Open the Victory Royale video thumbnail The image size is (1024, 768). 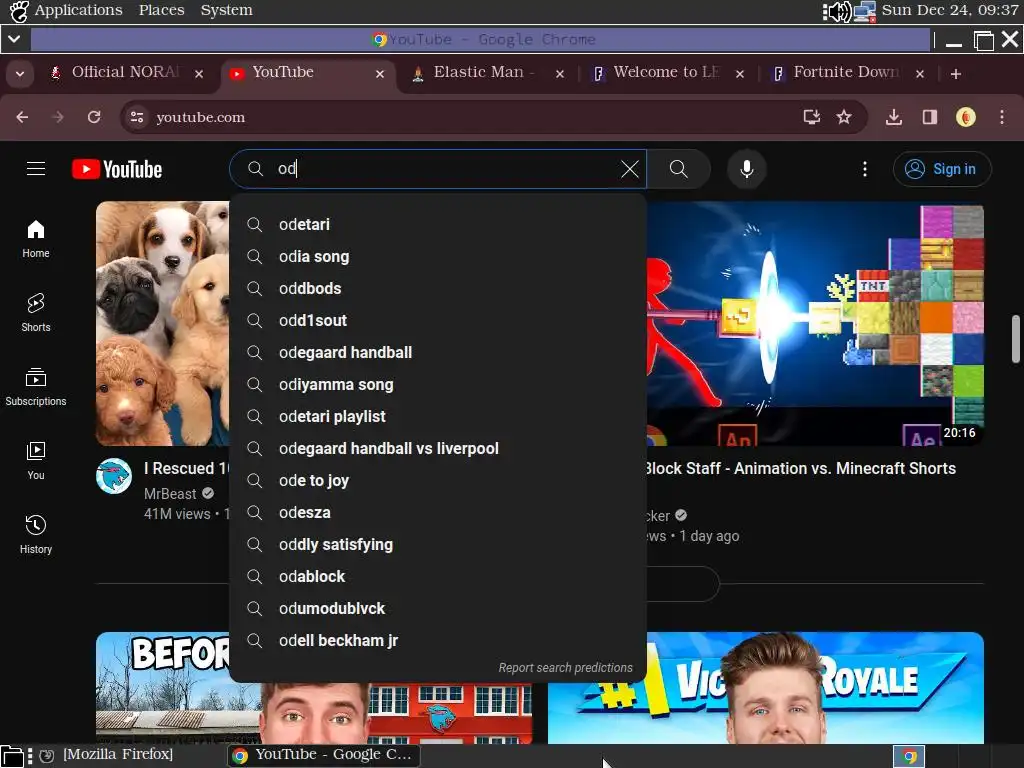coord(766,688)
